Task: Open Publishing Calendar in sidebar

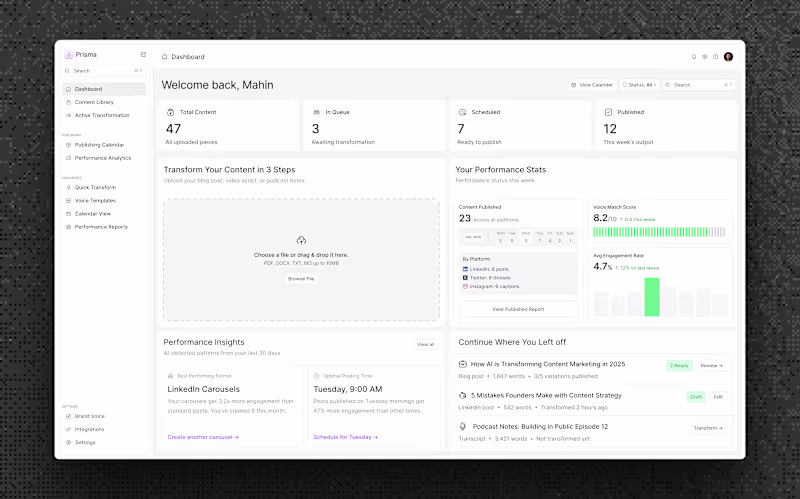Action: click(x=104, y=145)
